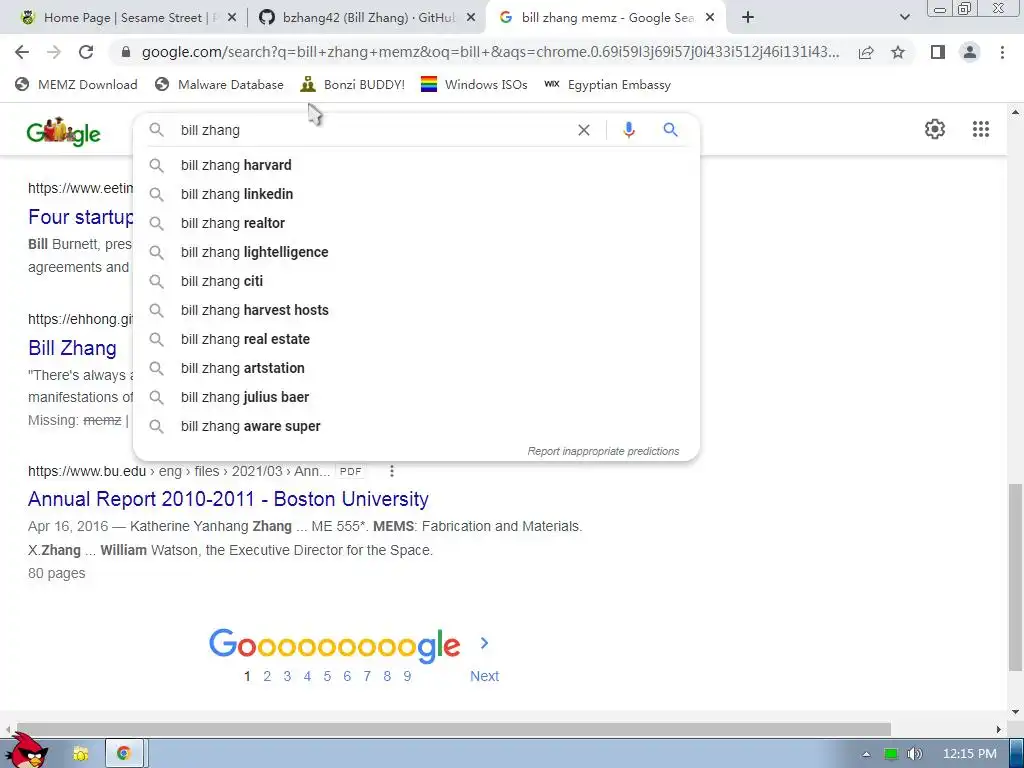Open the Malware Database bookmark
The width and height of the screenshot is (1024, 768).
pyautogui.click(x=219, y=84)
